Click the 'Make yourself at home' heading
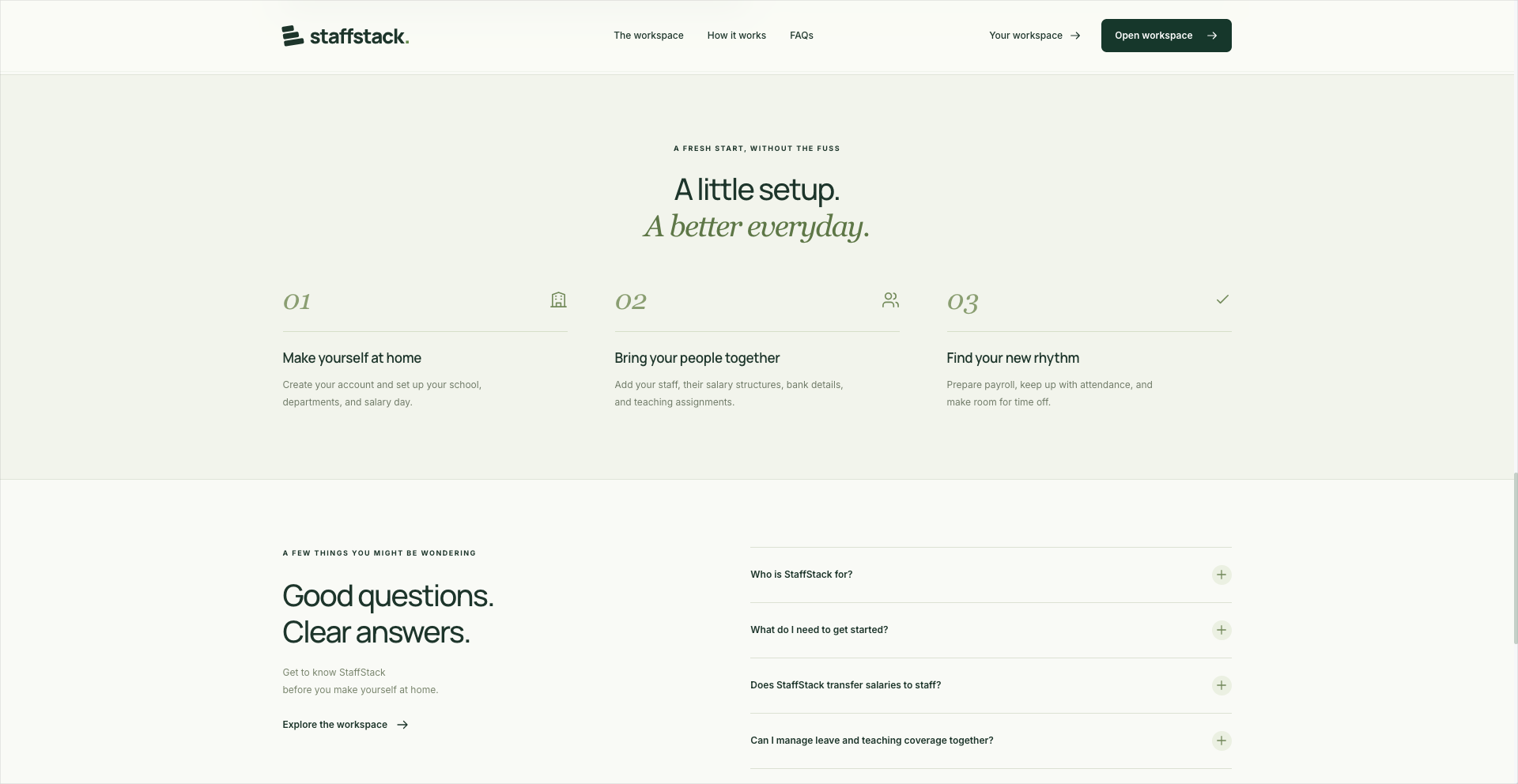The height and width of the screenshot is (784, 1518). (352, 358)
